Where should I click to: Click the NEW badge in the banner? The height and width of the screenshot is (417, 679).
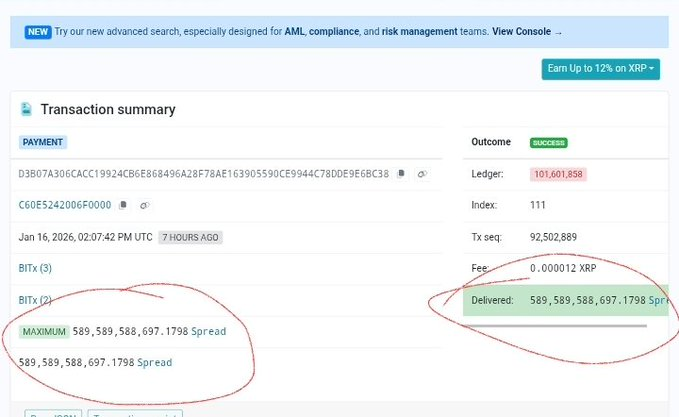coord(38,31)
